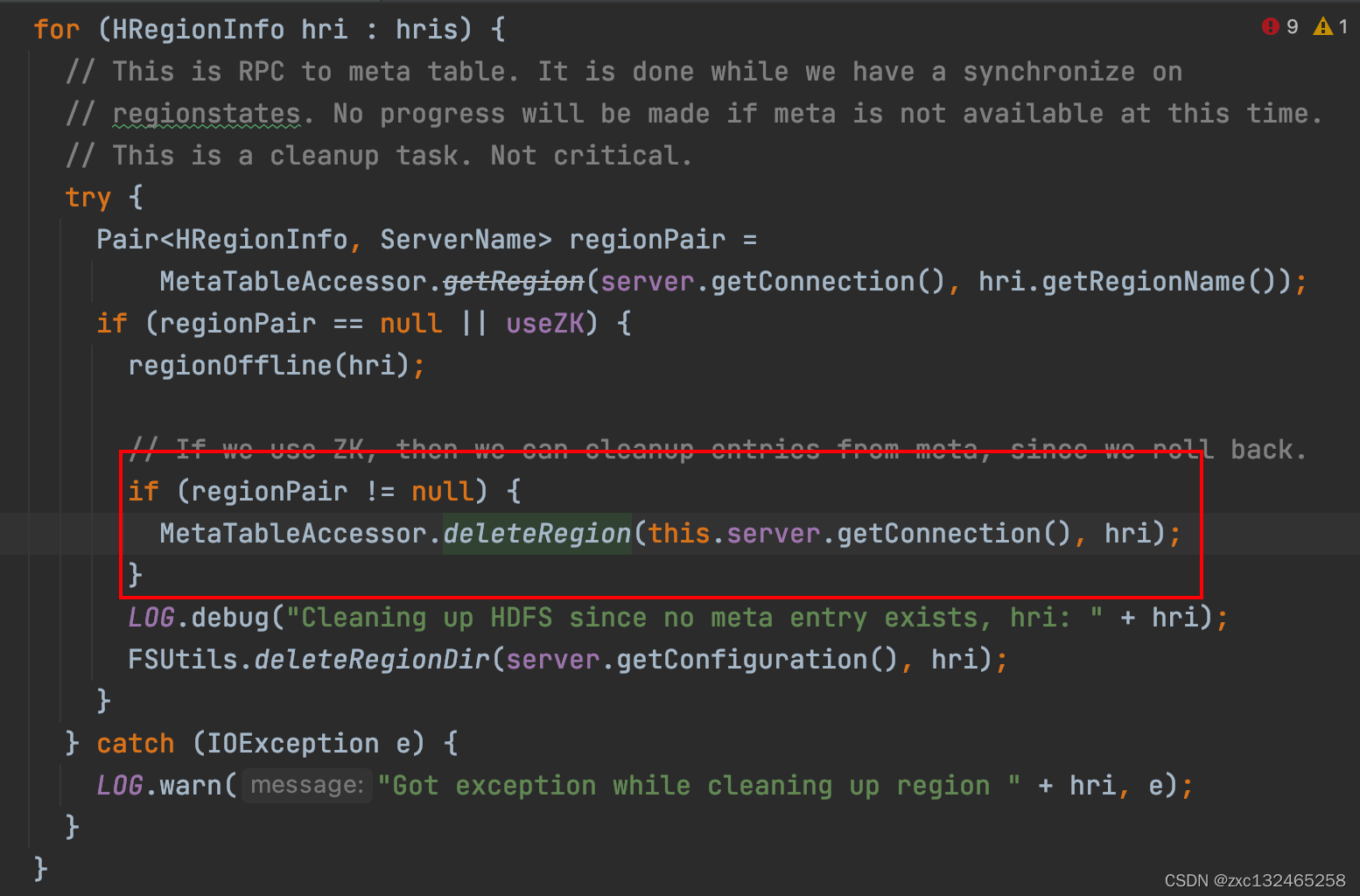Click the useZK variable

tap(544, 323)
